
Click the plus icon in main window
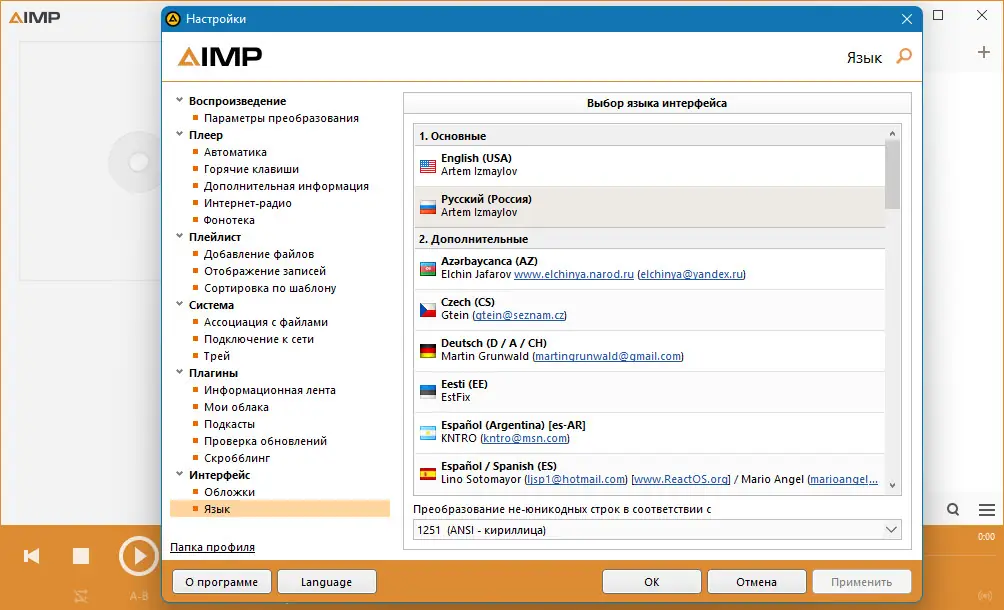point(984,52)
